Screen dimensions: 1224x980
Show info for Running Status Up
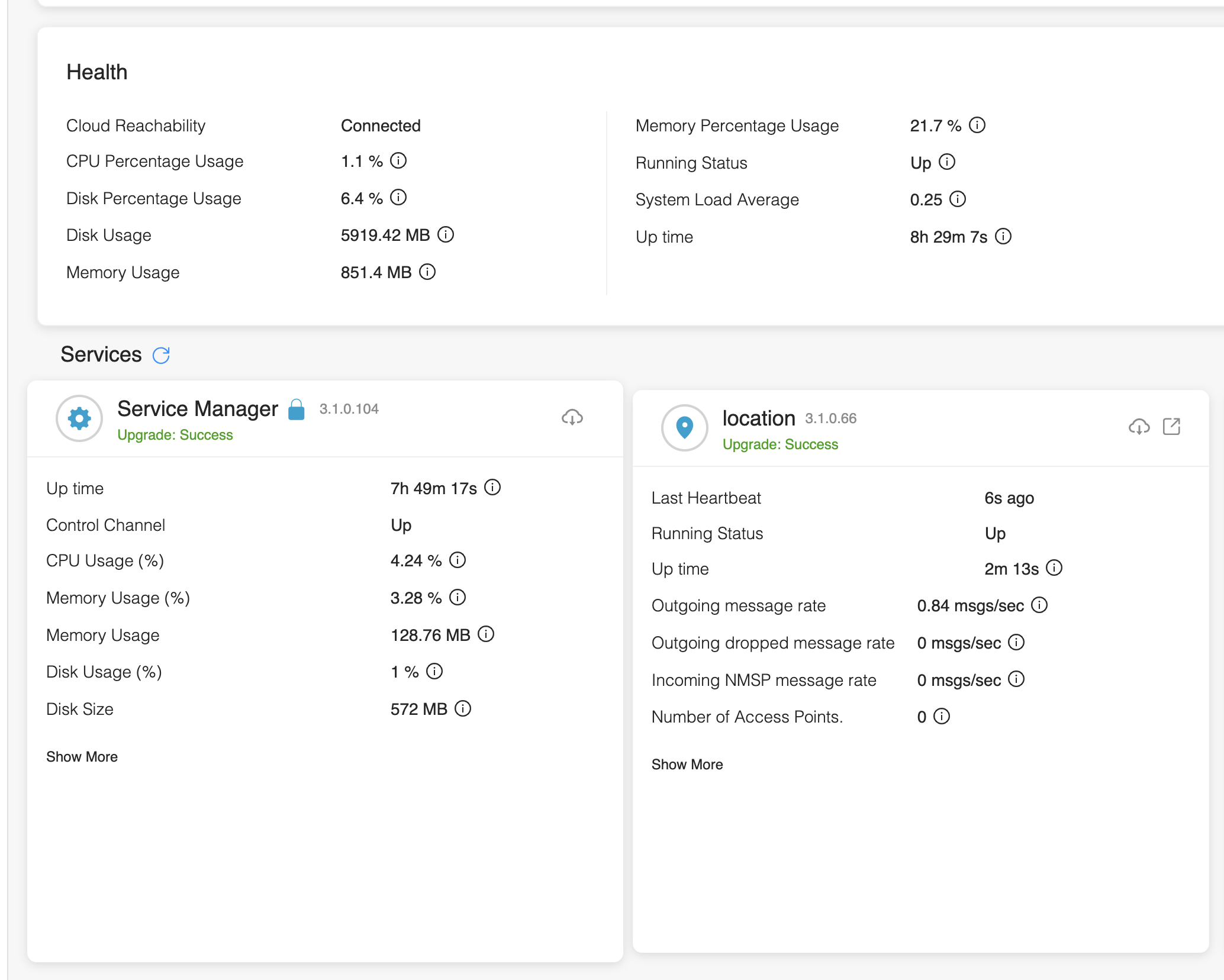pyautogui.click(x=947, y=162)
